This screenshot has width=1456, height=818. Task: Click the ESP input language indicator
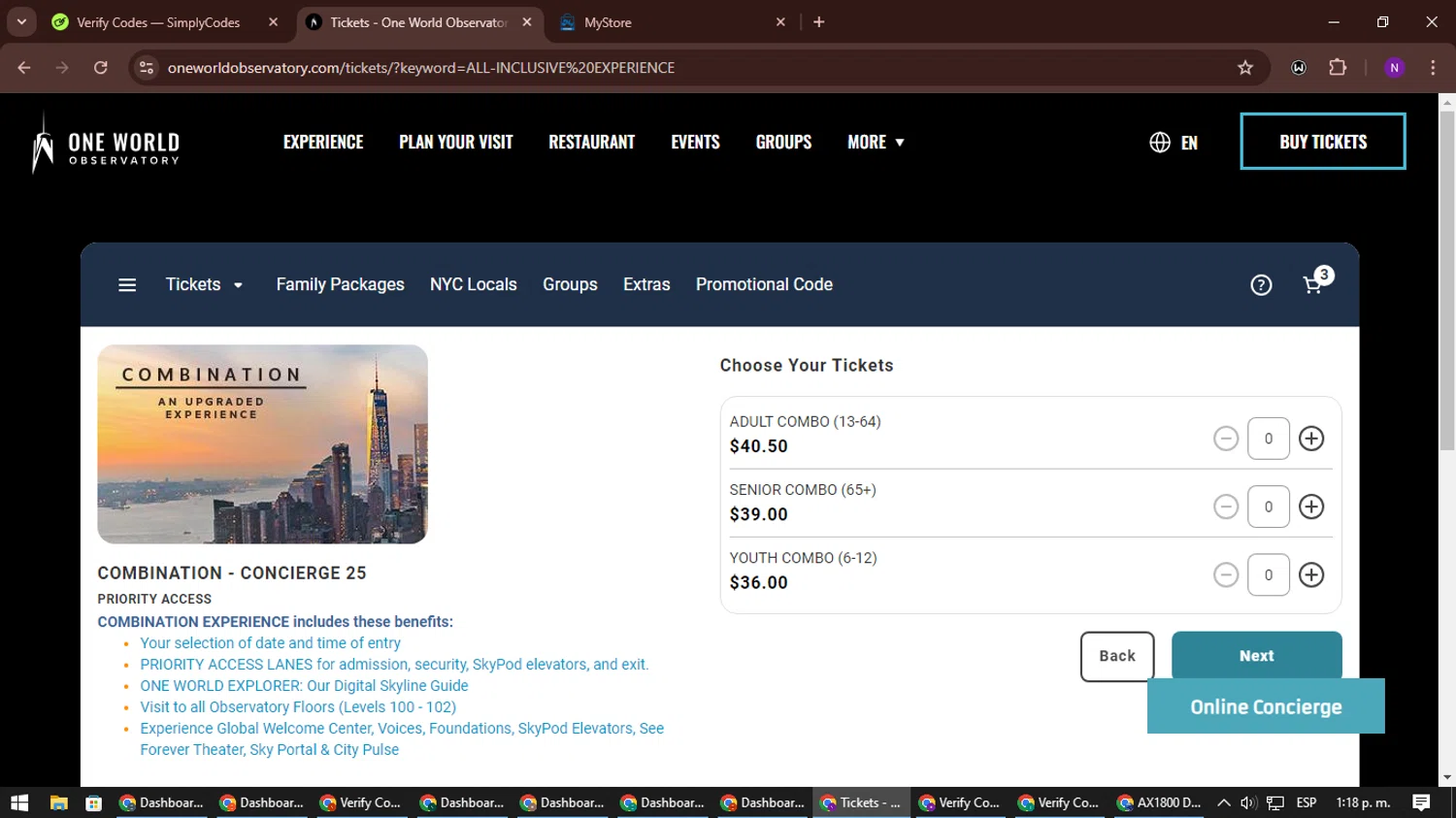click(x=1307, y=802)
